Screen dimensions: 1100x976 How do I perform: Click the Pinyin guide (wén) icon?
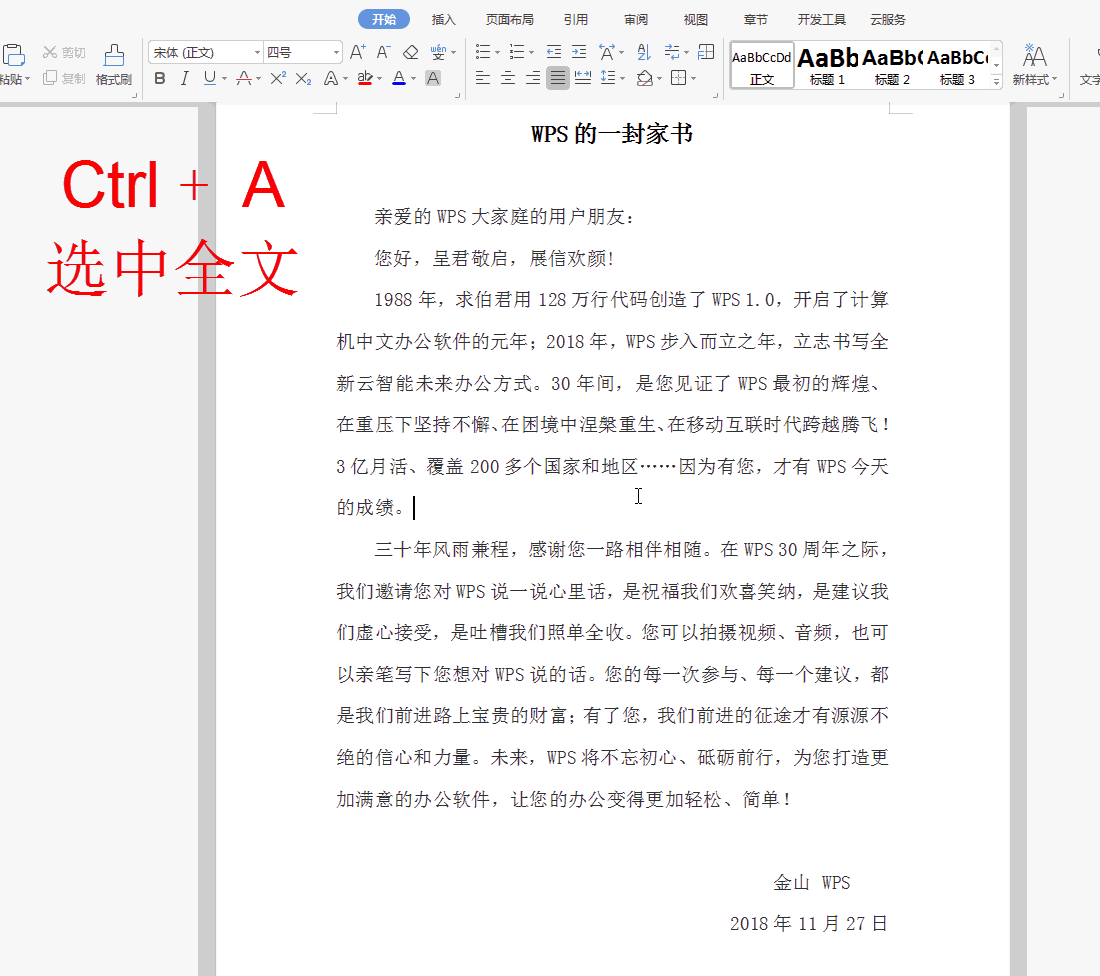click(x=438, y=52)
